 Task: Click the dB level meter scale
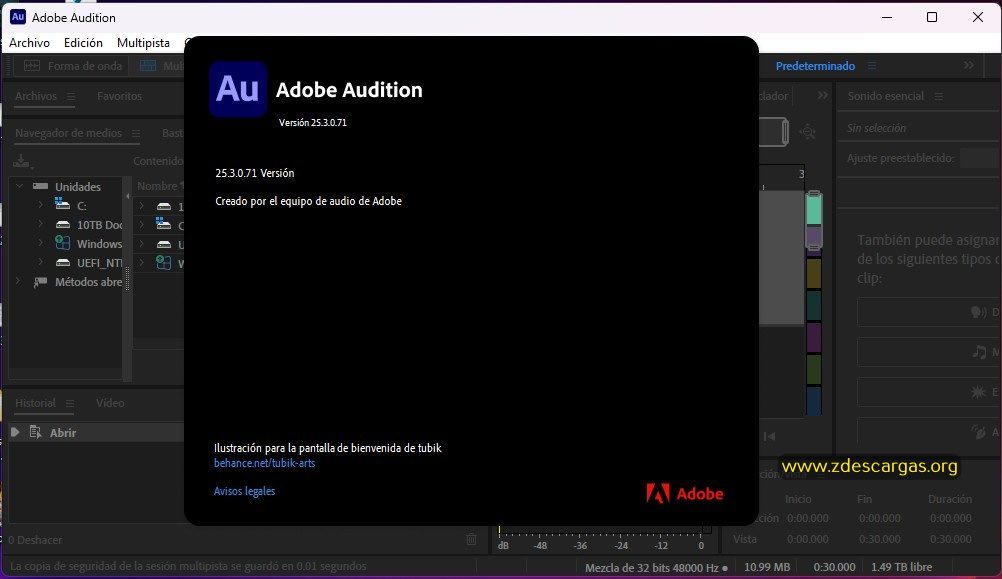(x=604, y=539)
